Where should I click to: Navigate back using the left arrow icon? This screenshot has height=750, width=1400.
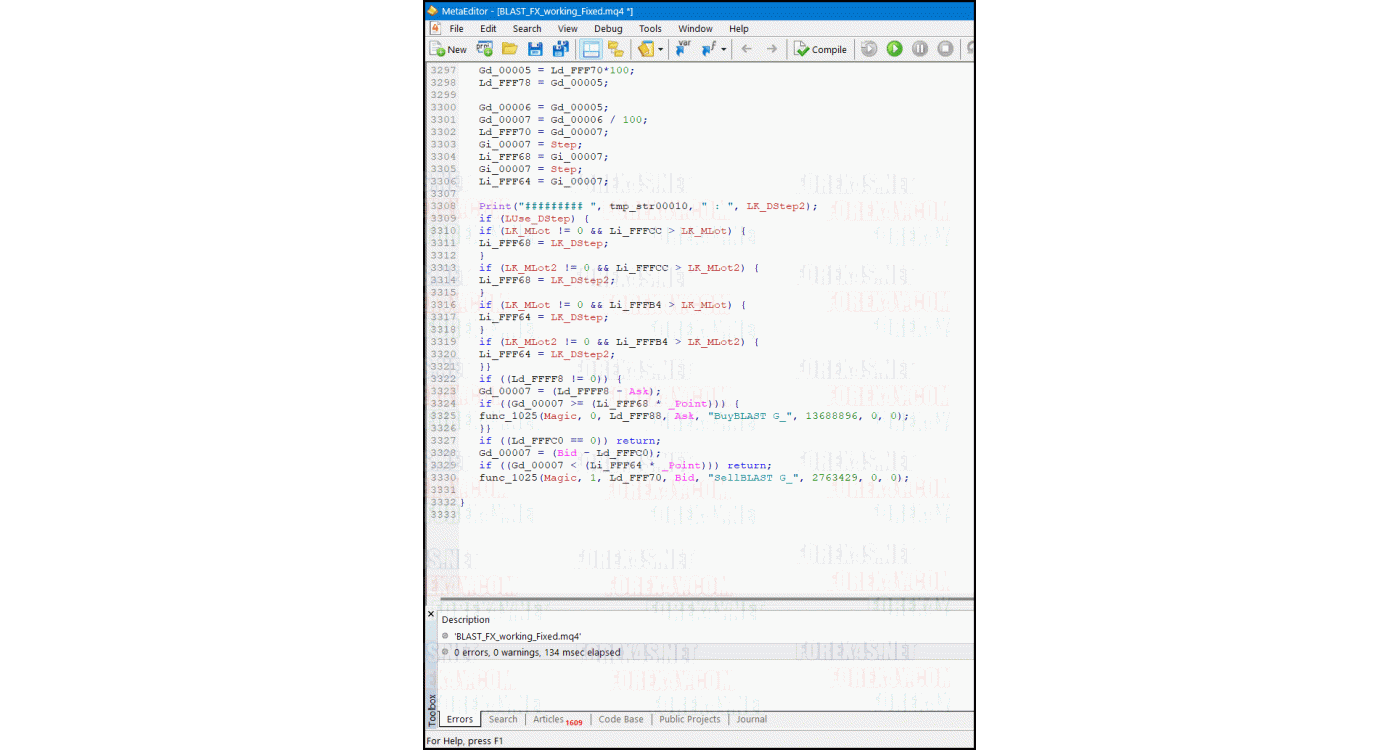tap(746, 48)
